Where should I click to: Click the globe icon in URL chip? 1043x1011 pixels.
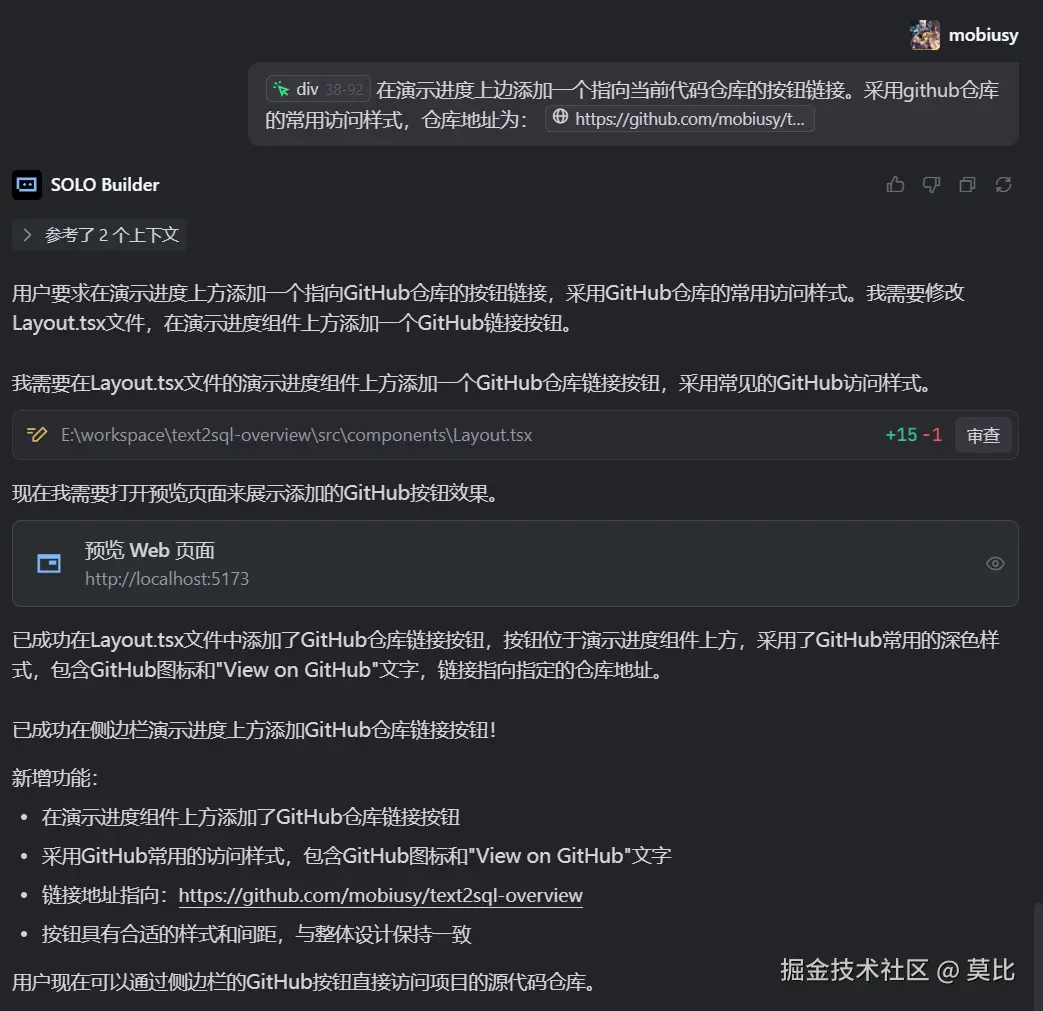pos(560,117)
